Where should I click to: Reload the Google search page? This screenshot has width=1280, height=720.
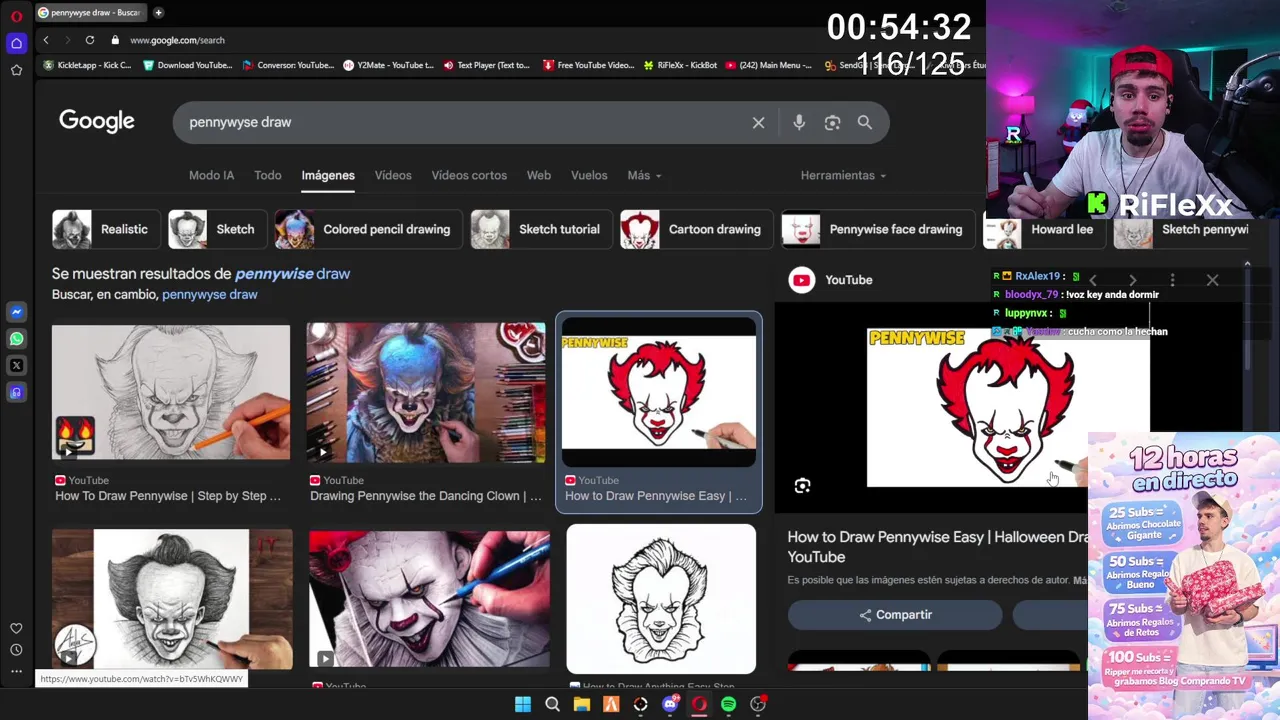tap(90, 40)
